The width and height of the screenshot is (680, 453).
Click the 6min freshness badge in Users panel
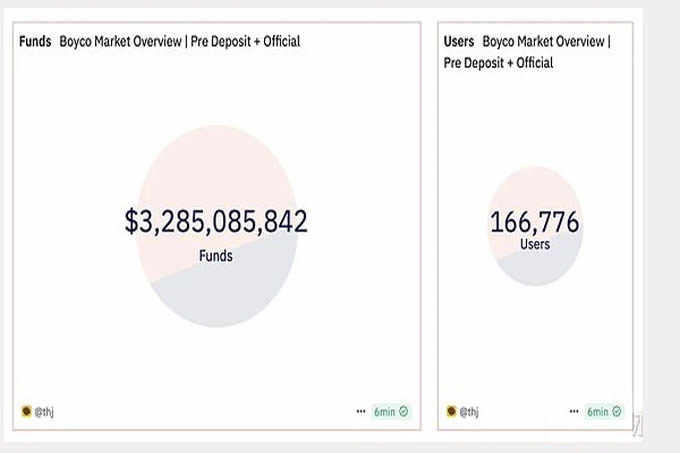tap(604, 411)
